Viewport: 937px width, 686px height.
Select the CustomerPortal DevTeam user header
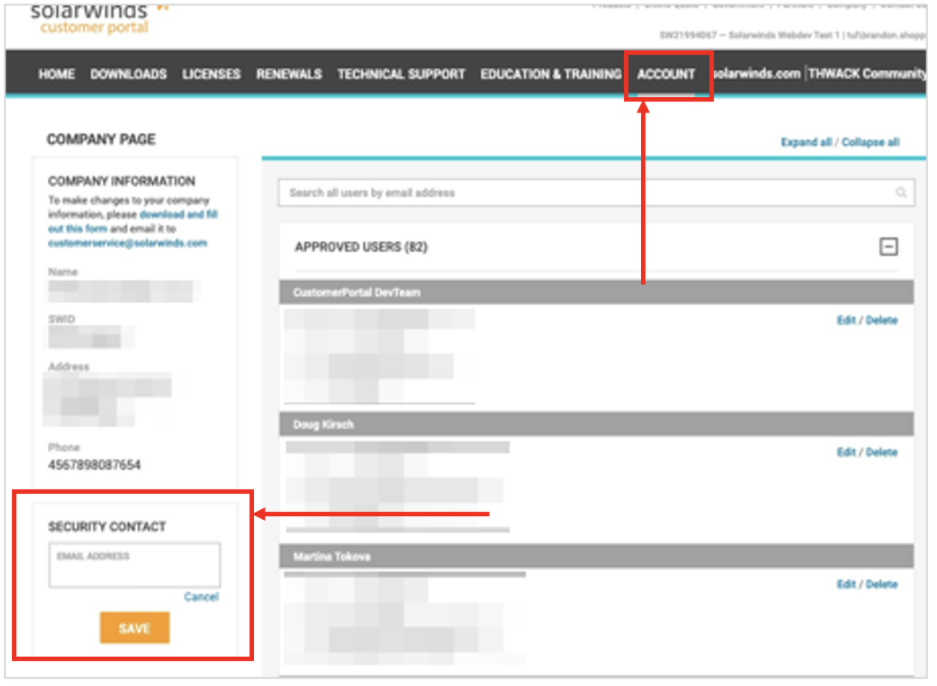[x=596, y=292]
